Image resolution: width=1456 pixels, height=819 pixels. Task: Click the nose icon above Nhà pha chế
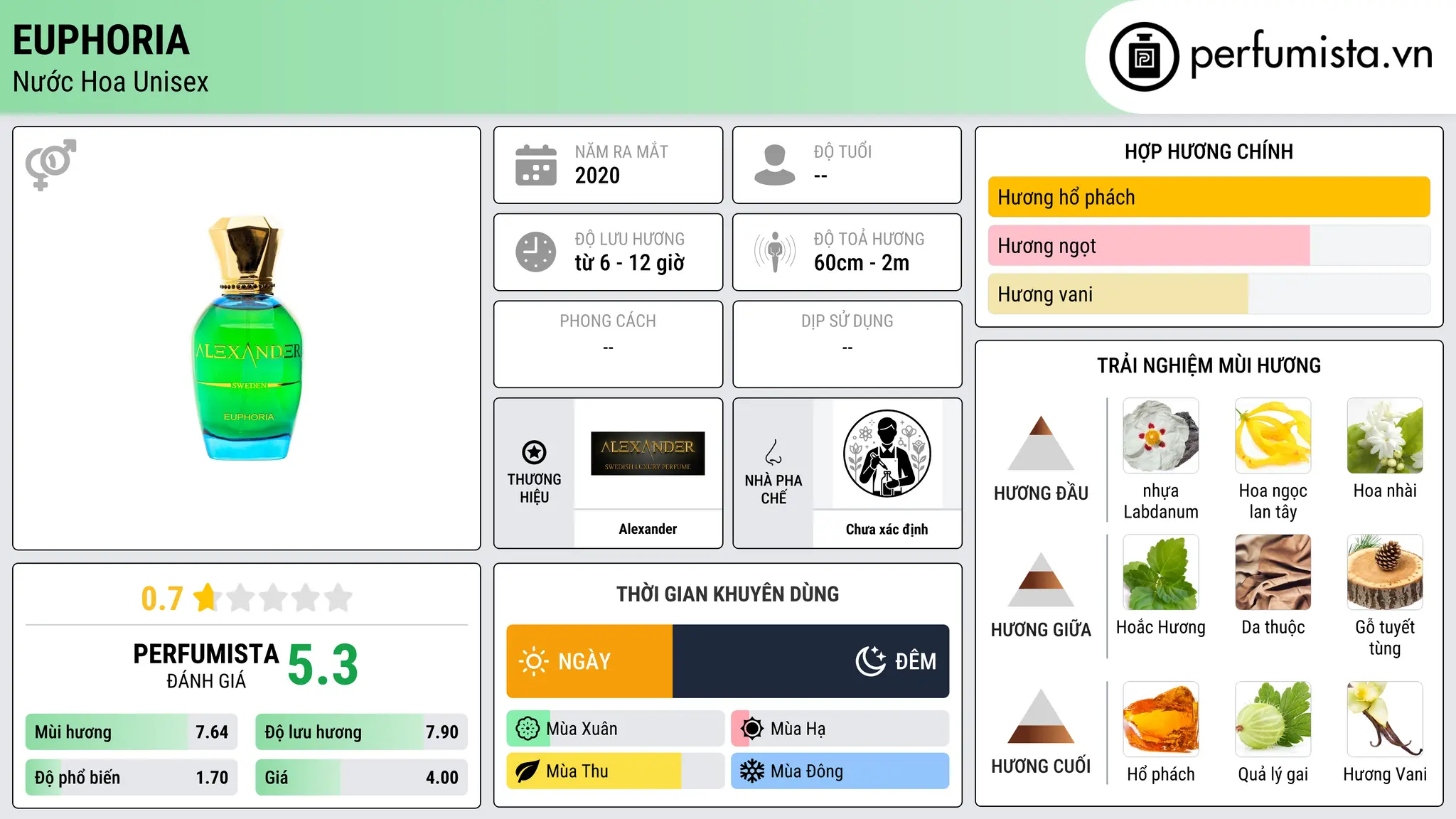point(773,452)
